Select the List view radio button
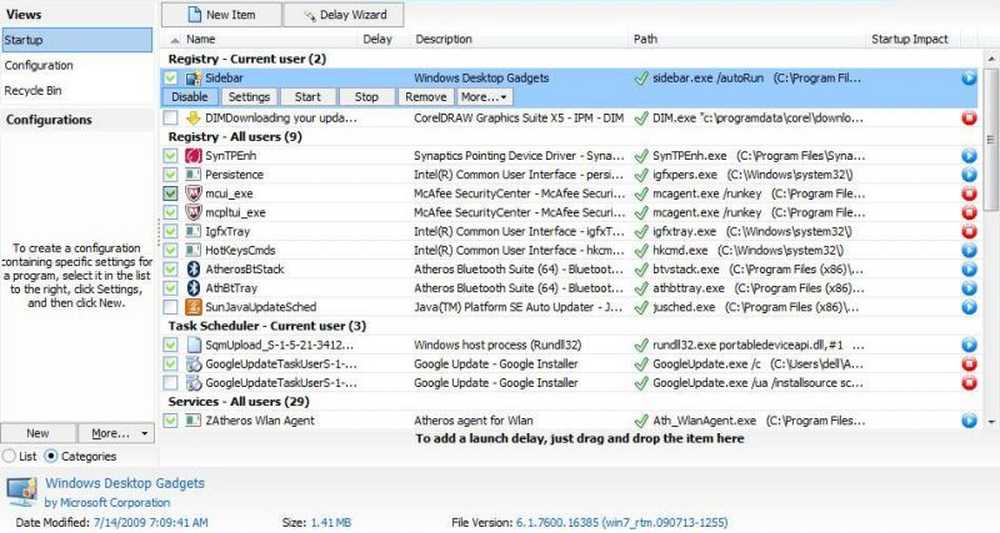Viewport: 1000px width, 533px height. pyautogui.click(x=9, y=456)
